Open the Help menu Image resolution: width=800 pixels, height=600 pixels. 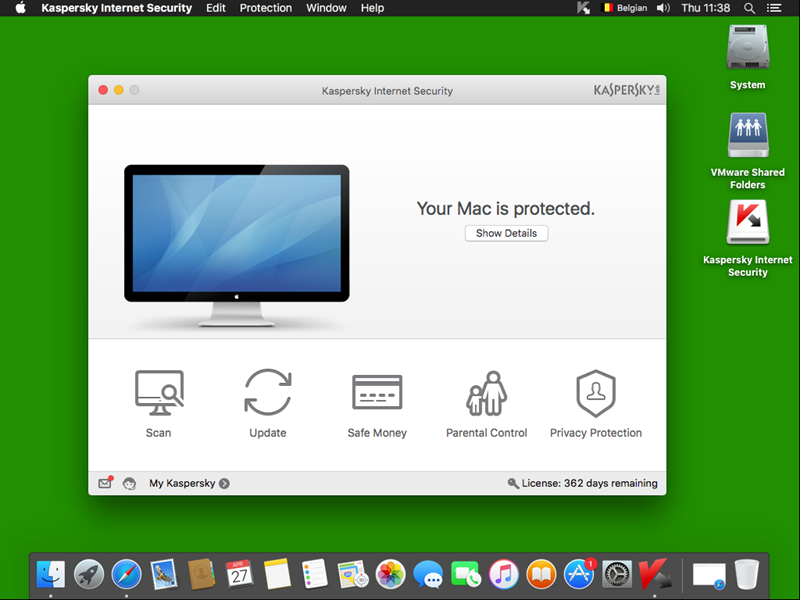(372, 8)
